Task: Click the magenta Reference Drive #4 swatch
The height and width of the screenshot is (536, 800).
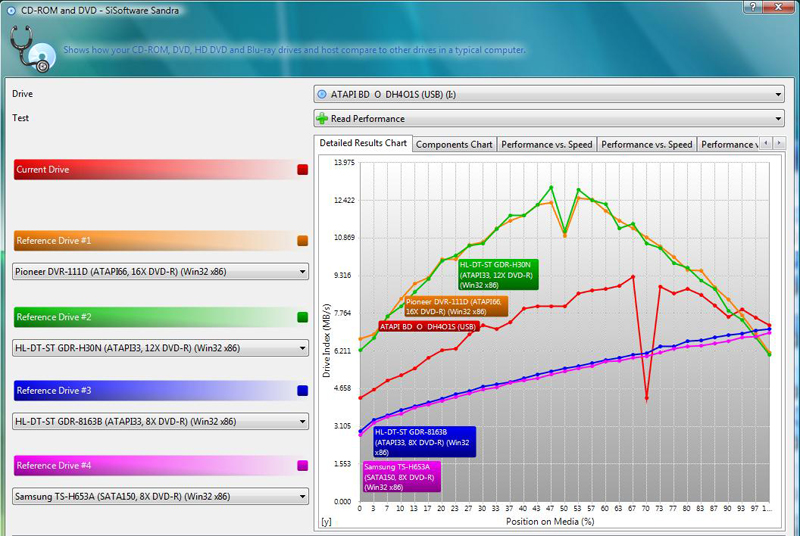Action: 303,466
